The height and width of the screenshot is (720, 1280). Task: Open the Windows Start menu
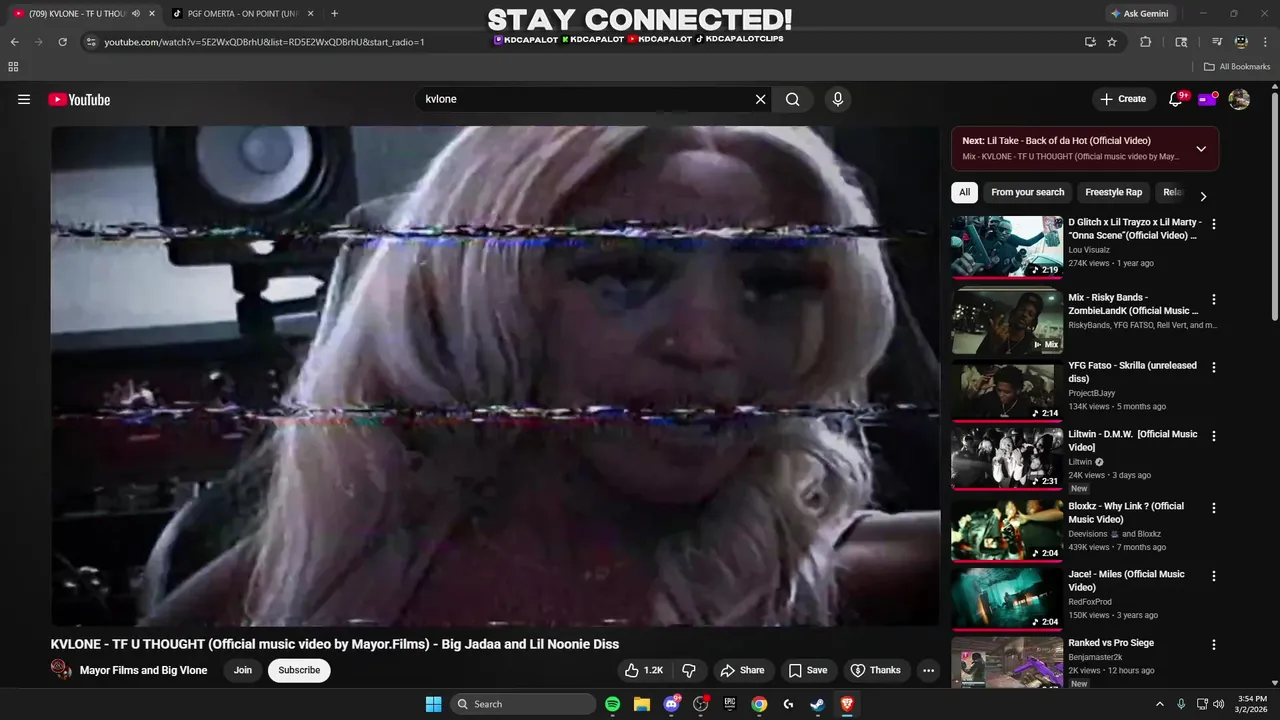click(x=433, y=704)
